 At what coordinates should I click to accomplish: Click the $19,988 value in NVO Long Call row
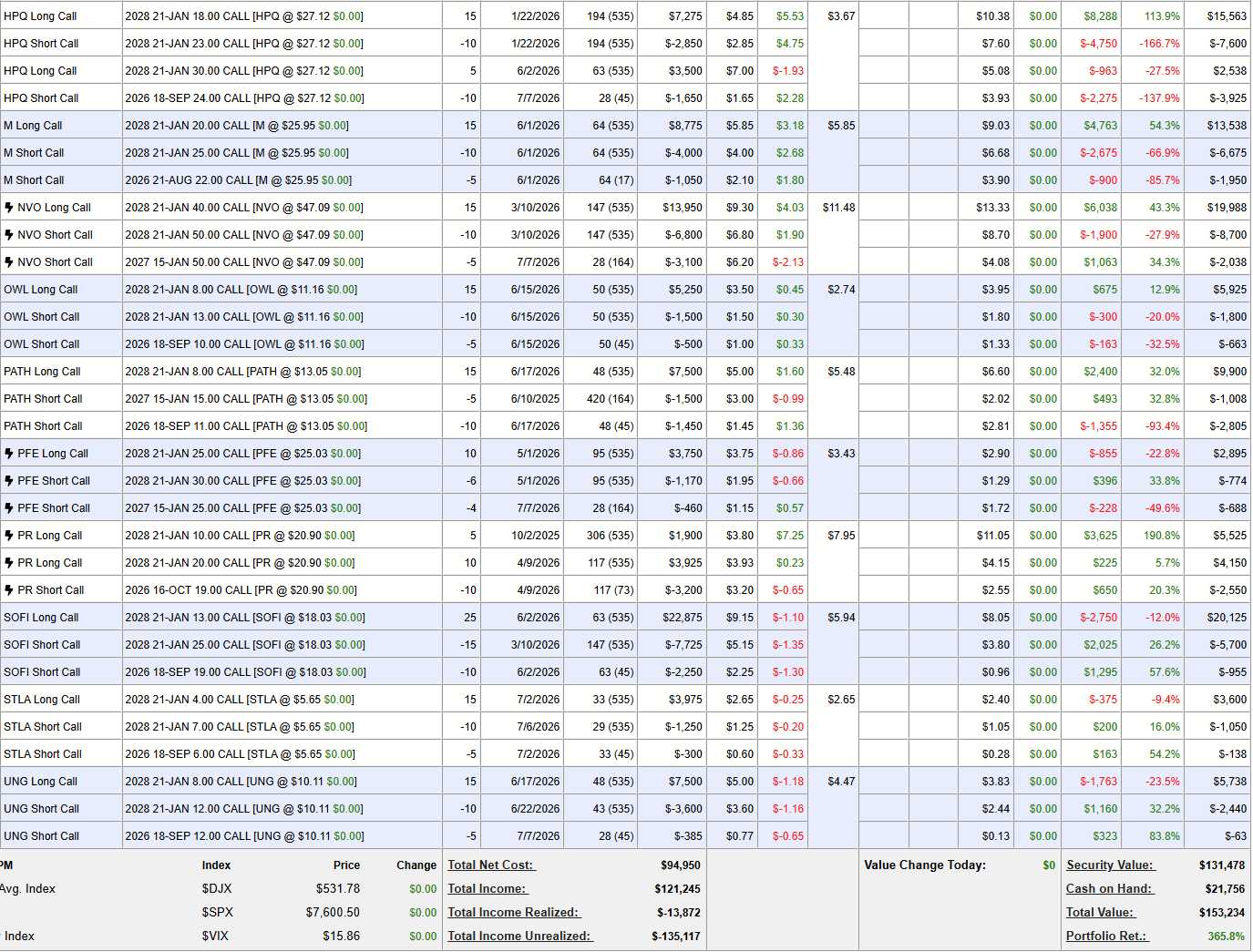[1227, 208]
